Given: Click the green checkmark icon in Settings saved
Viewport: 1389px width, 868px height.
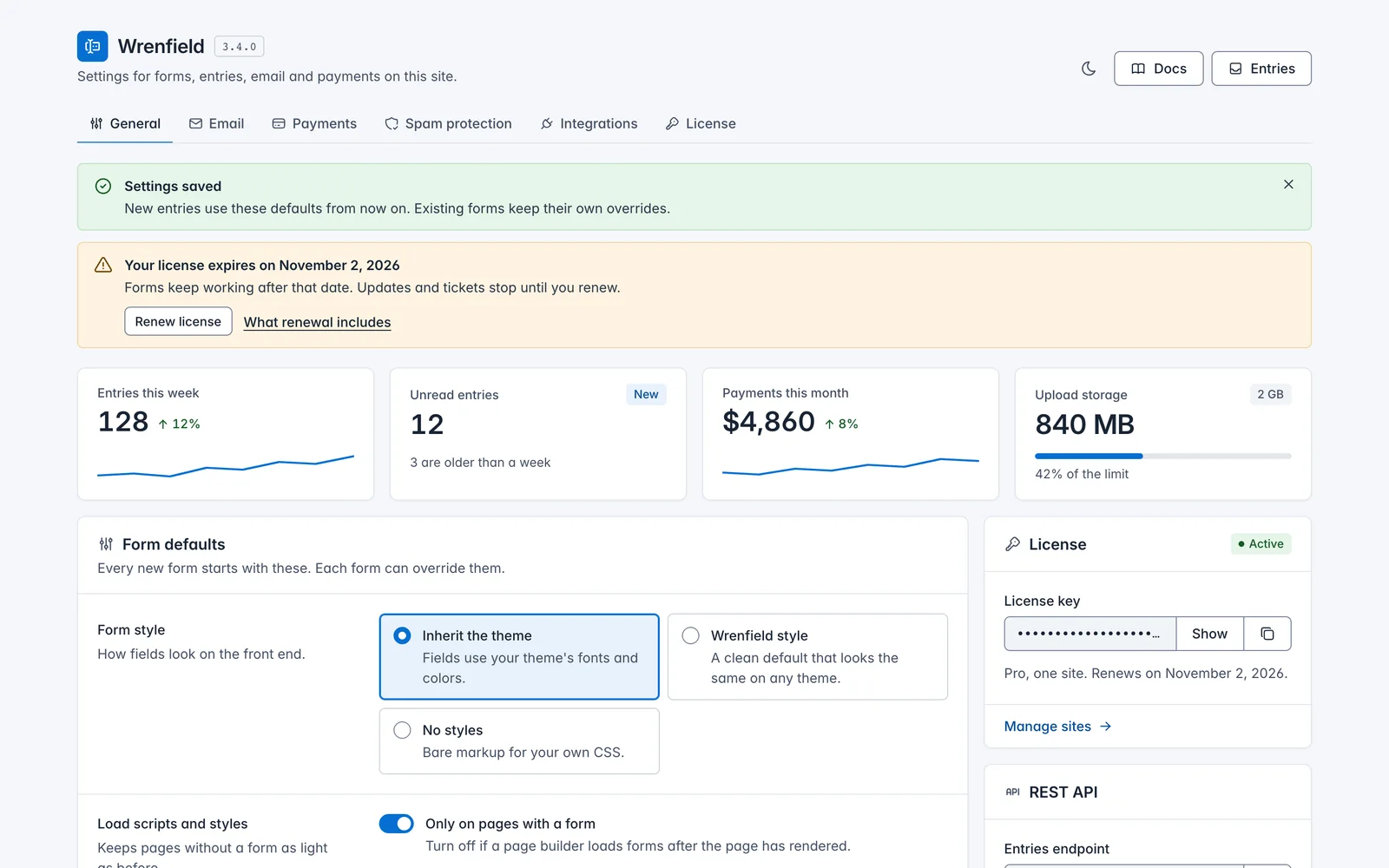Looking at the screenshot, I should [x=103, y=186].
